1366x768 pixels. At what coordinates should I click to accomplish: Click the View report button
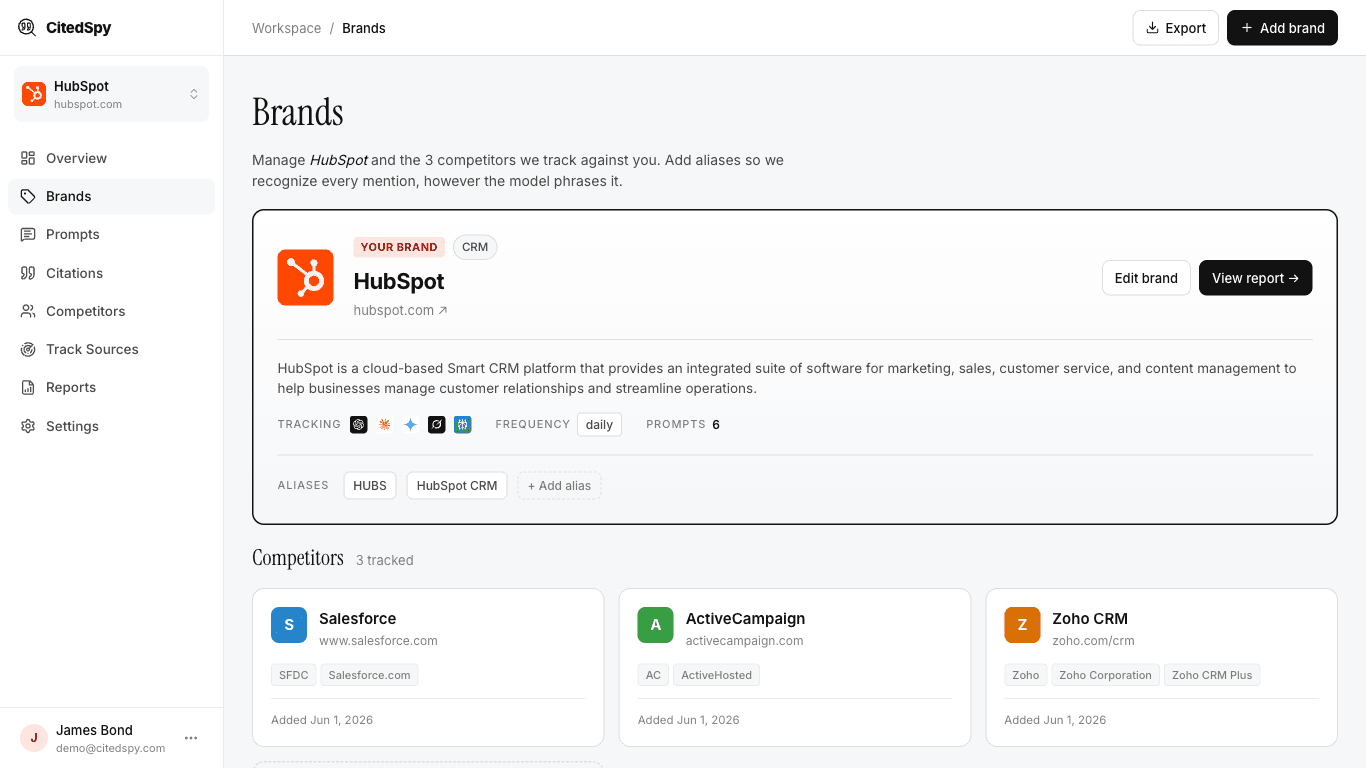1255,278
